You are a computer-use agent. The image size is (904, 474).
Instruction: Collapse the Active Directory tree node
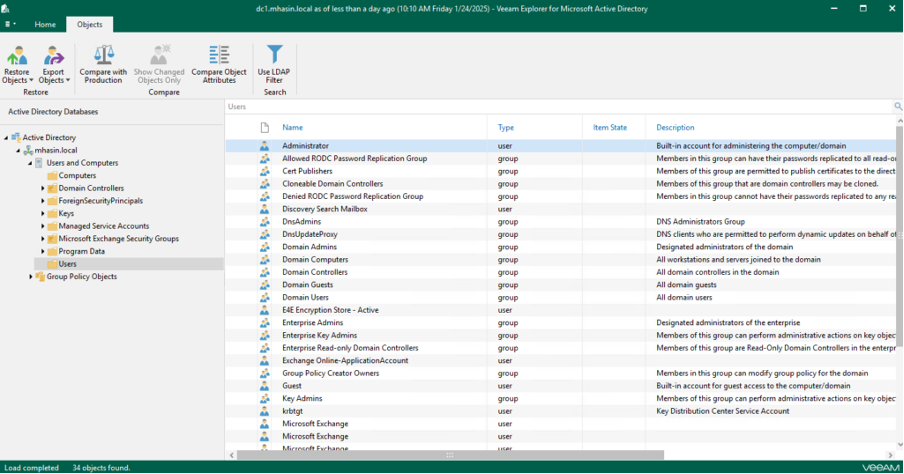[6, 138]
